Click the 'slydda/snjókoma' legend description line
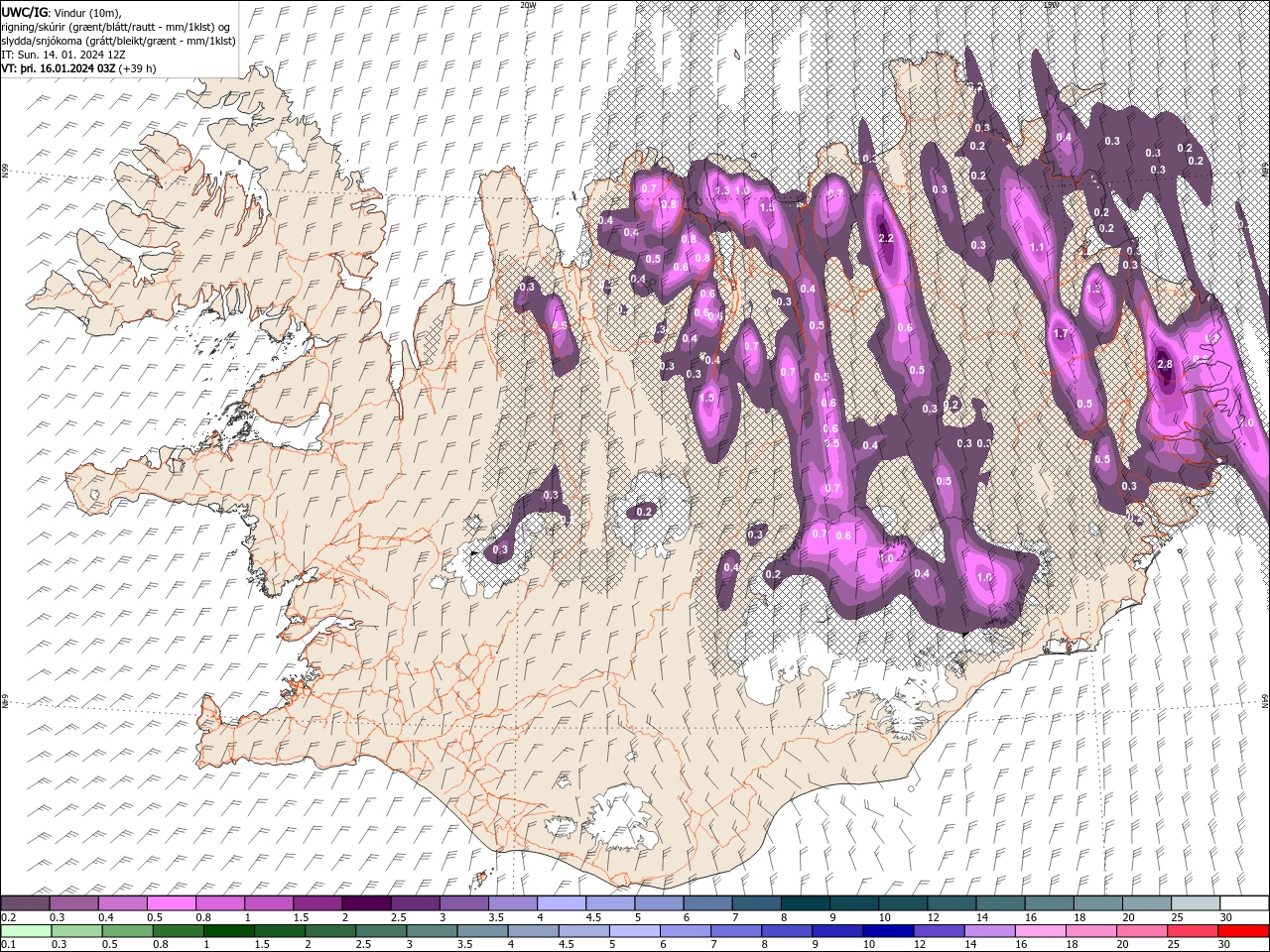1270x952 pixels. tap(118, 41)
